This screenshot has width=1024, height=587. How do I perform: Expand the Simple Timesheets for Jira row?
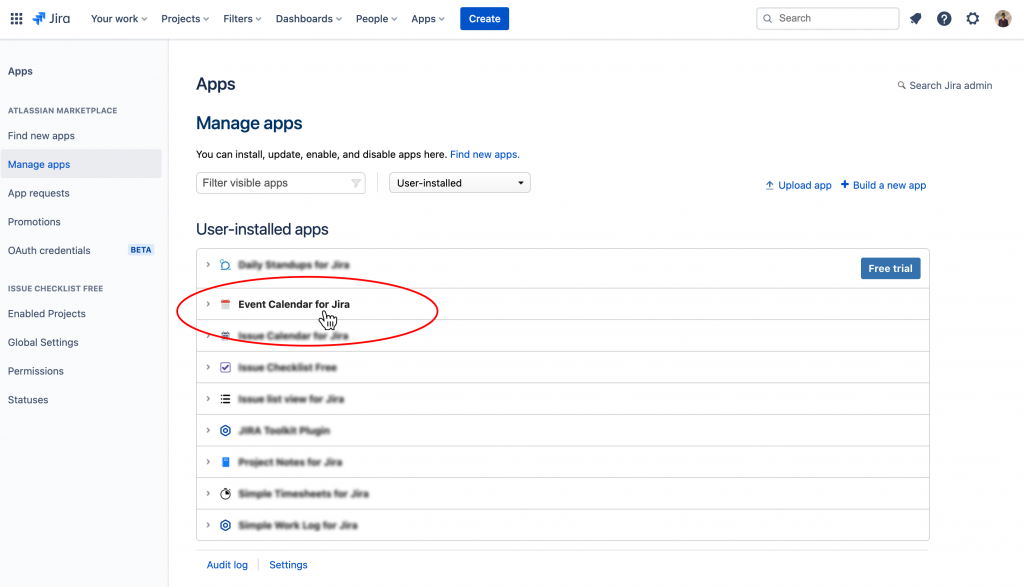(208, 494)
